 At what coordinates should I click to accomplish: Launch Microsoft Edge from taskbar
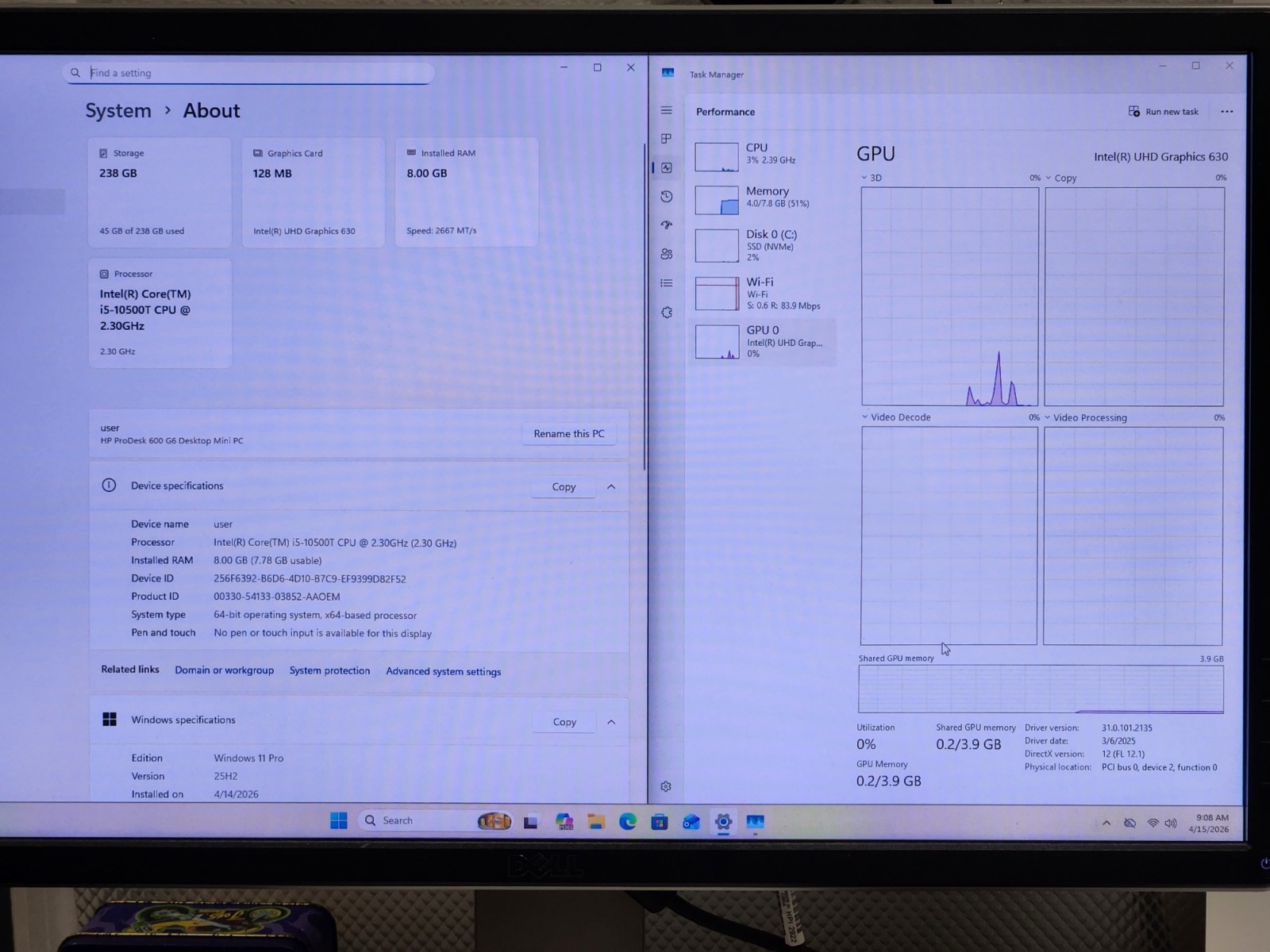click(628, 822)
